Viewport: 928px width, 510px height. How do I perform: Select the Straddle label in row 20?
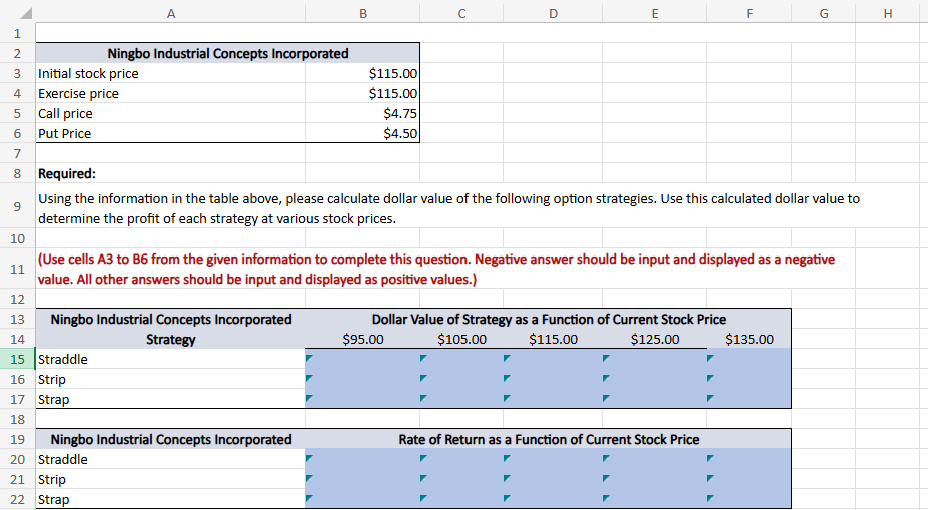tap(170, 459)
